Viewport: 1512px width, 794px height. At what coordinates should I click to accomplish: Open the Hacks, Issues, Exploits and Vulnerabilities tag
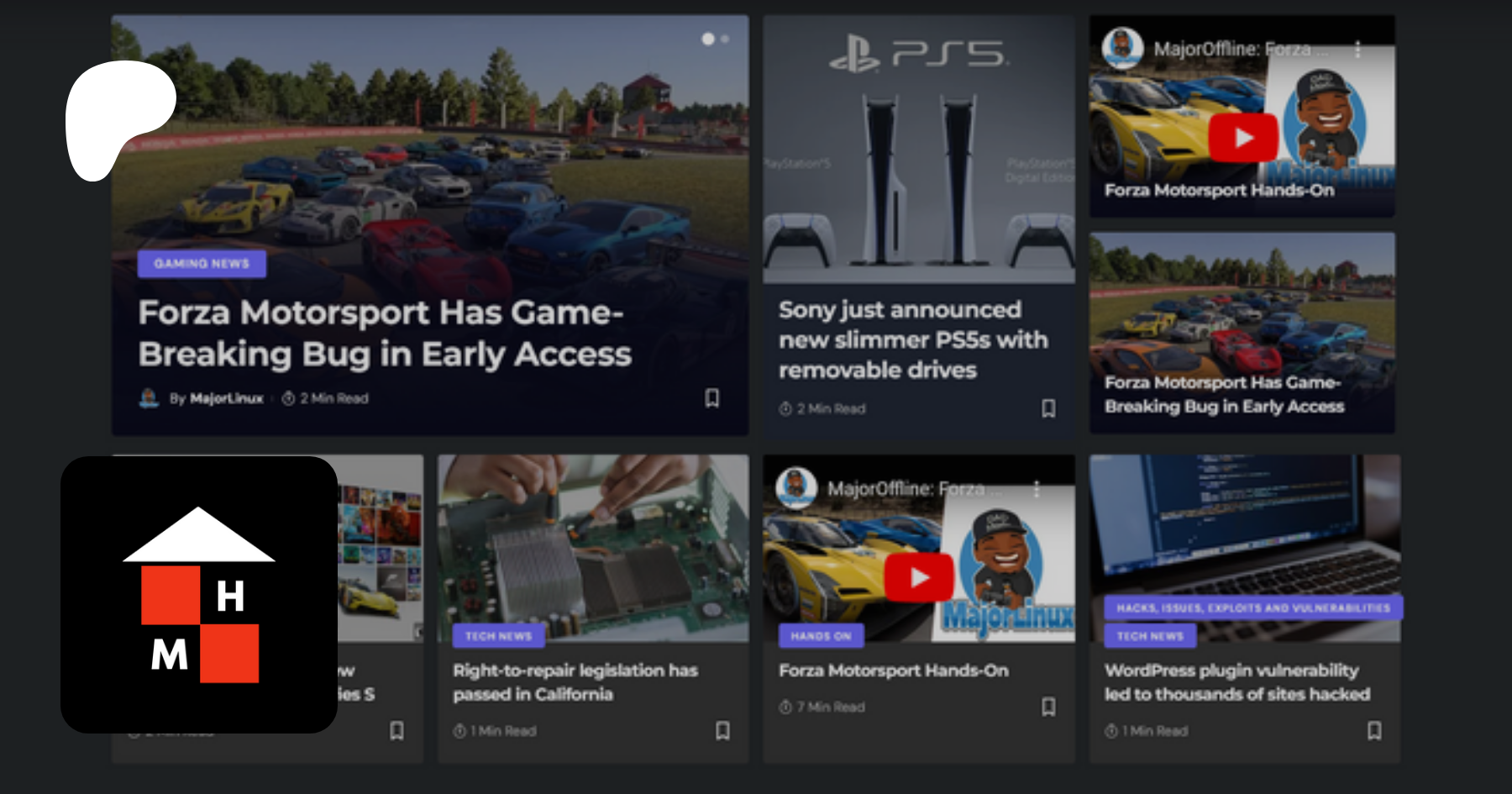(1253, 607)
